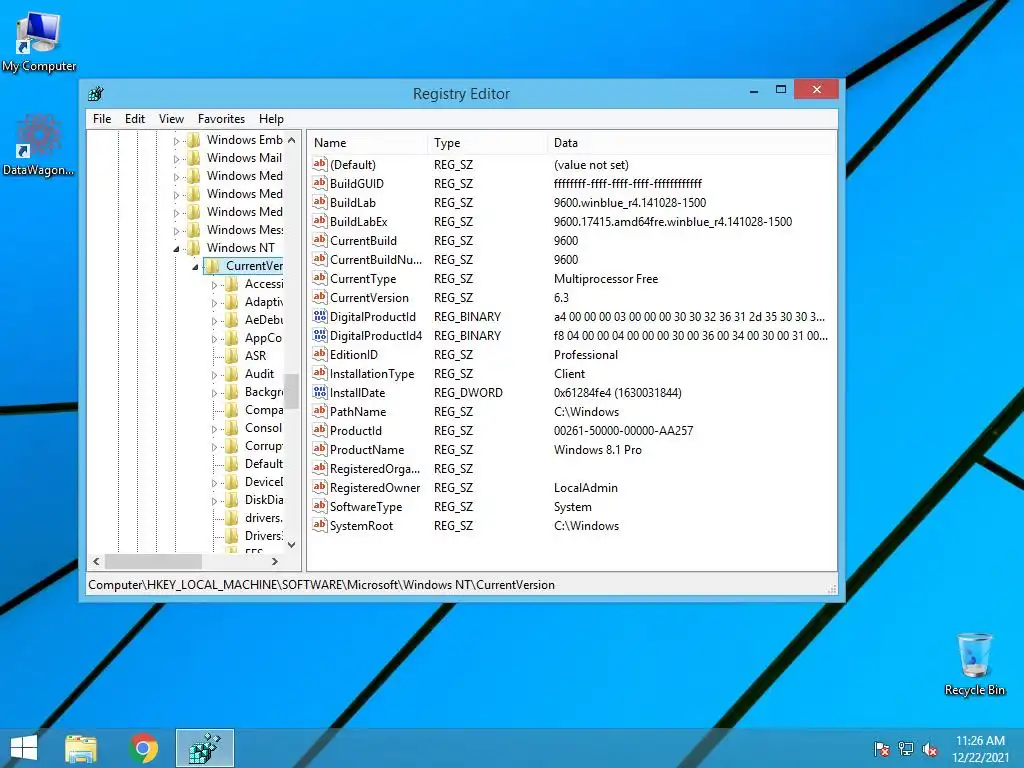Select the CurrentBuild value row
Viewport: 1024px width, 768px height.
pyautogui.click(x=571, y=240)
